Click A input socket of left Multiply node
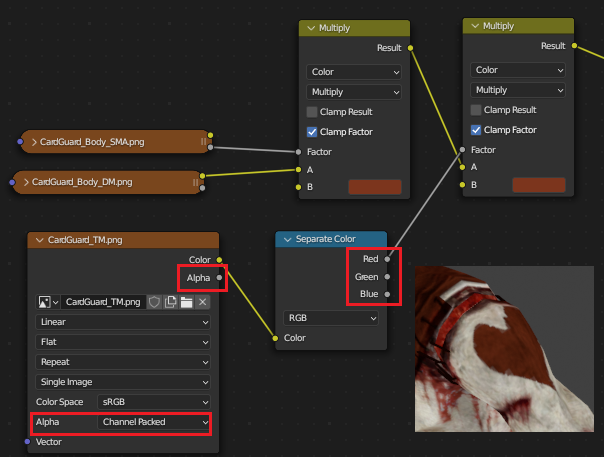The height and width of the screenshot is (457, 604). coord(299,170)
